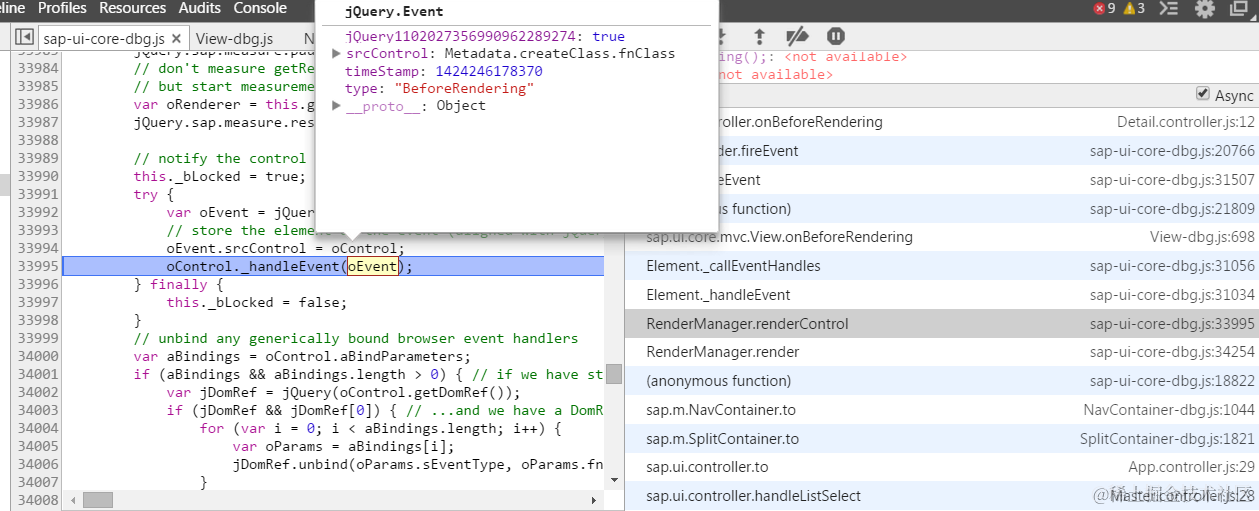Click the timeStamp value 1424246178370
1259x511 pixels.
(x=489, y=71)
